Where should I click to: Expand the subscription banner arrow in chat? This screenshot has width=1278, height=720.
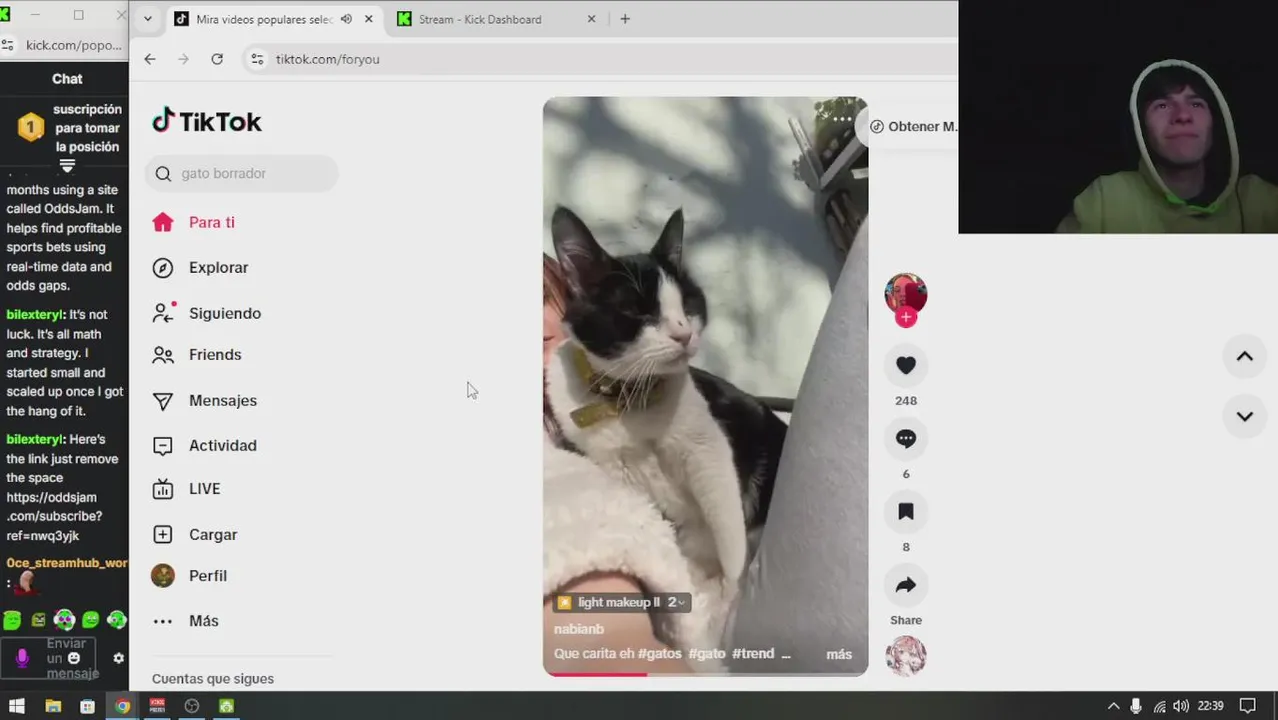tap(67, 166)
